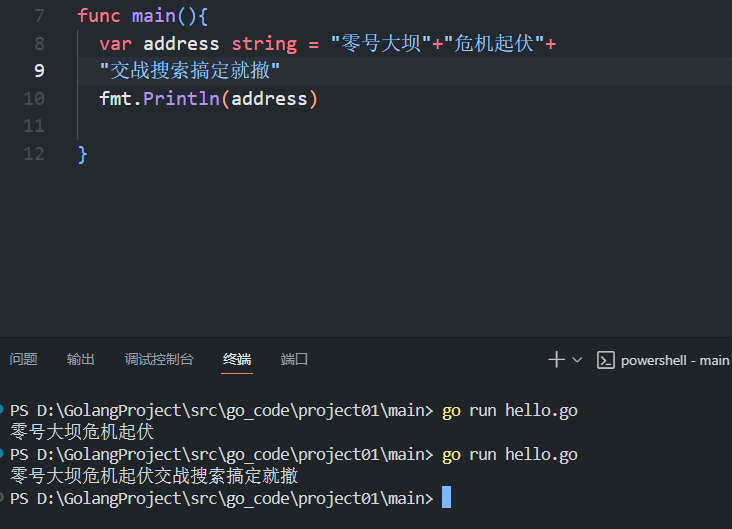732x529 pixels.
Task: Switch to the 调试控制台 tab
Action: tap(159, 359)
